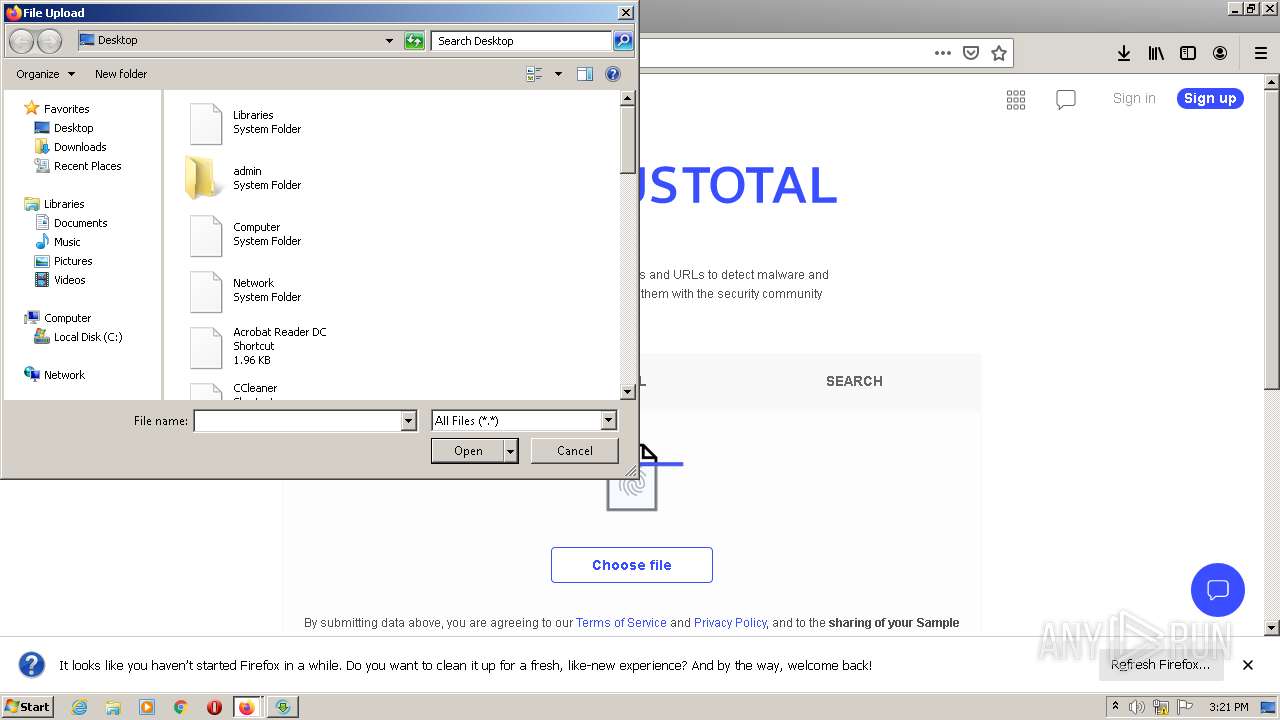Screen dimensions: 1280x720
Task: Toggle Firefox sidebar icon
Action: coord(1188,53)
